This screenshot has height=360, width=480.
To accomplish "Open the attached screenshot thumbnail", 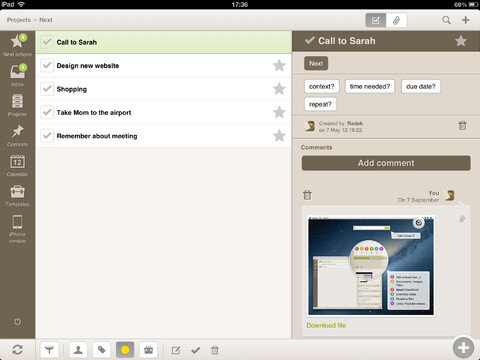I will click(x=371, y=266).
